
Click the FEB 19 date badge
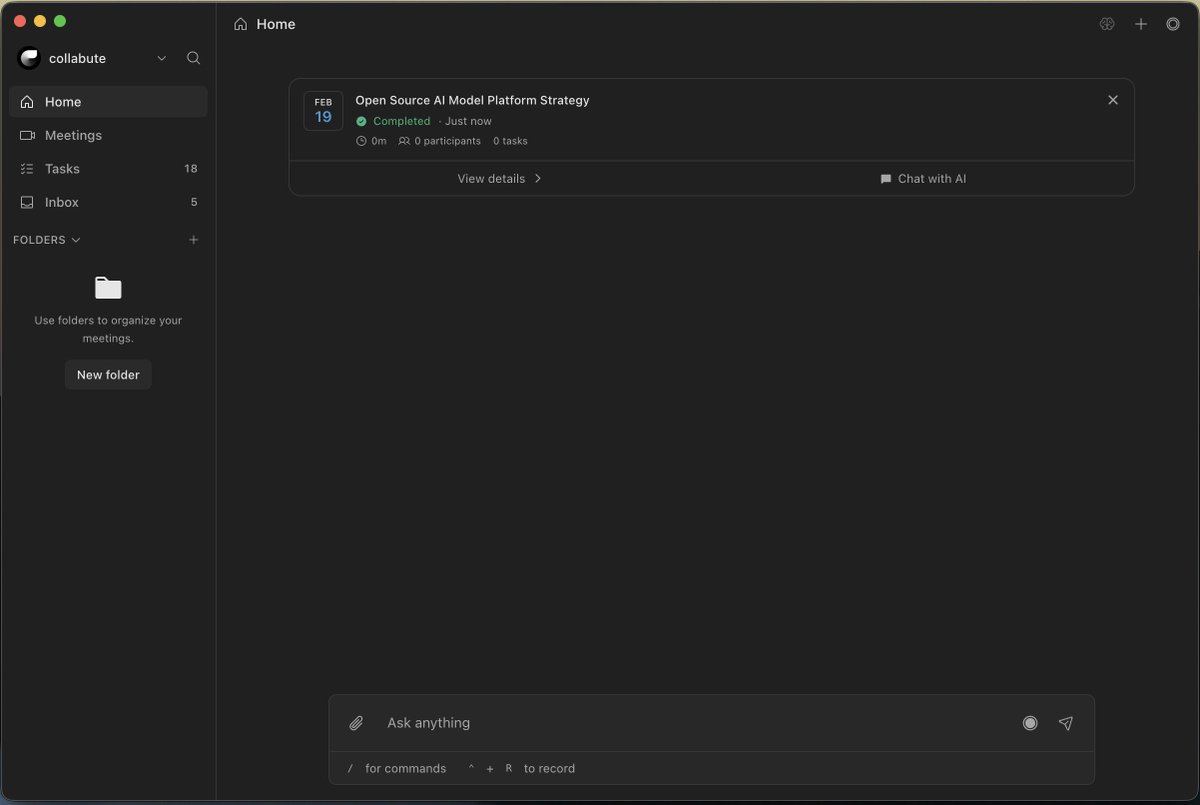[x=323, y=111]
